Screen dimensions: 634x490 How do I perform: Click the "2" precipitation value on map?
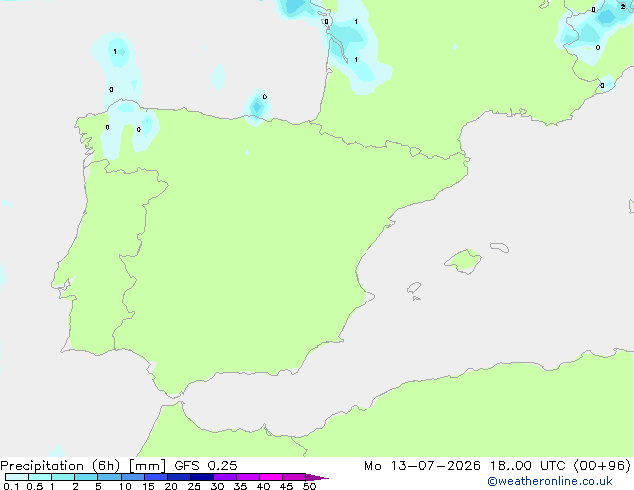pos(623,6)
